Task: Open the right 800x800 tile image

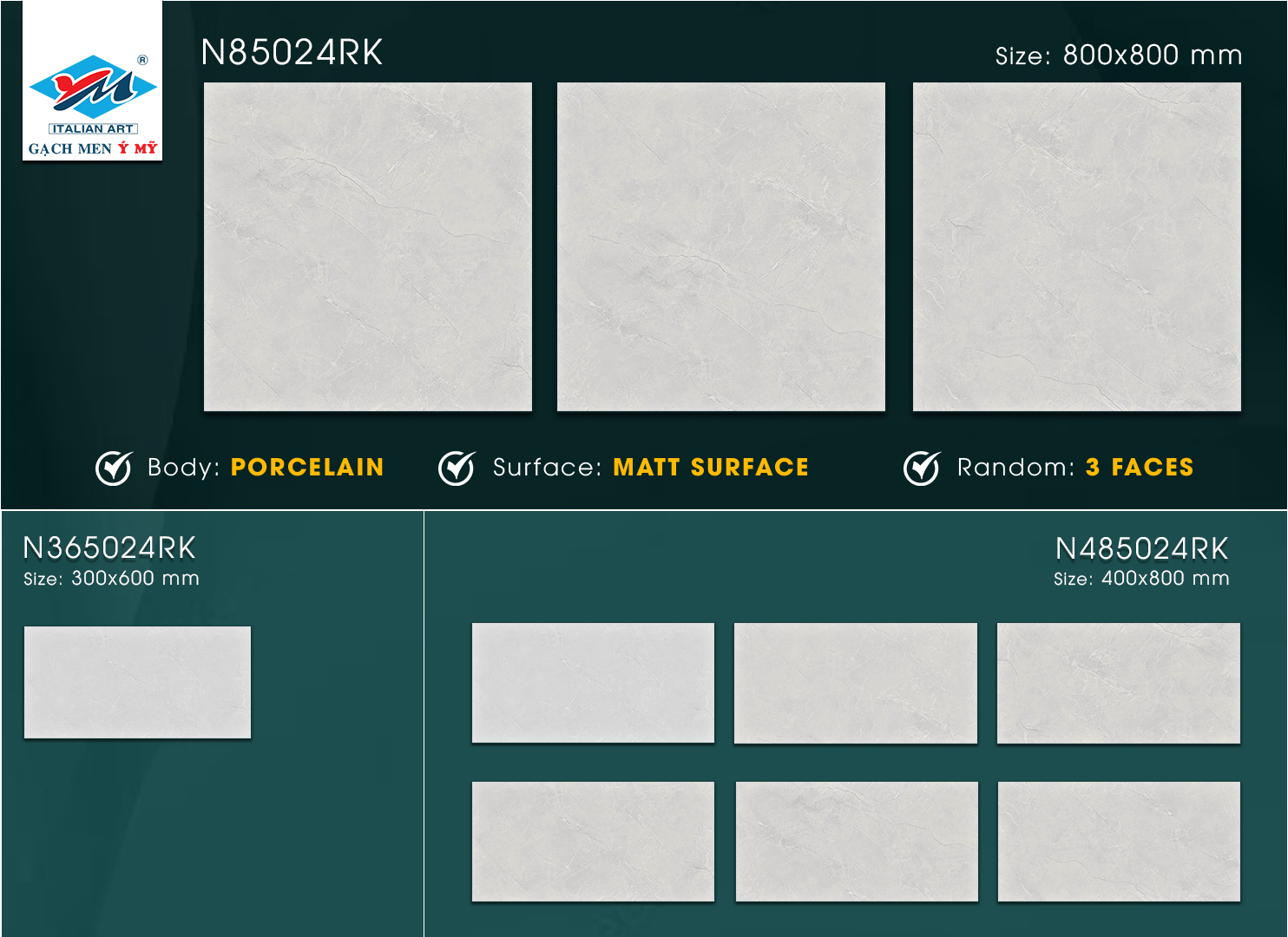Action: click(x=1076, y=246)
